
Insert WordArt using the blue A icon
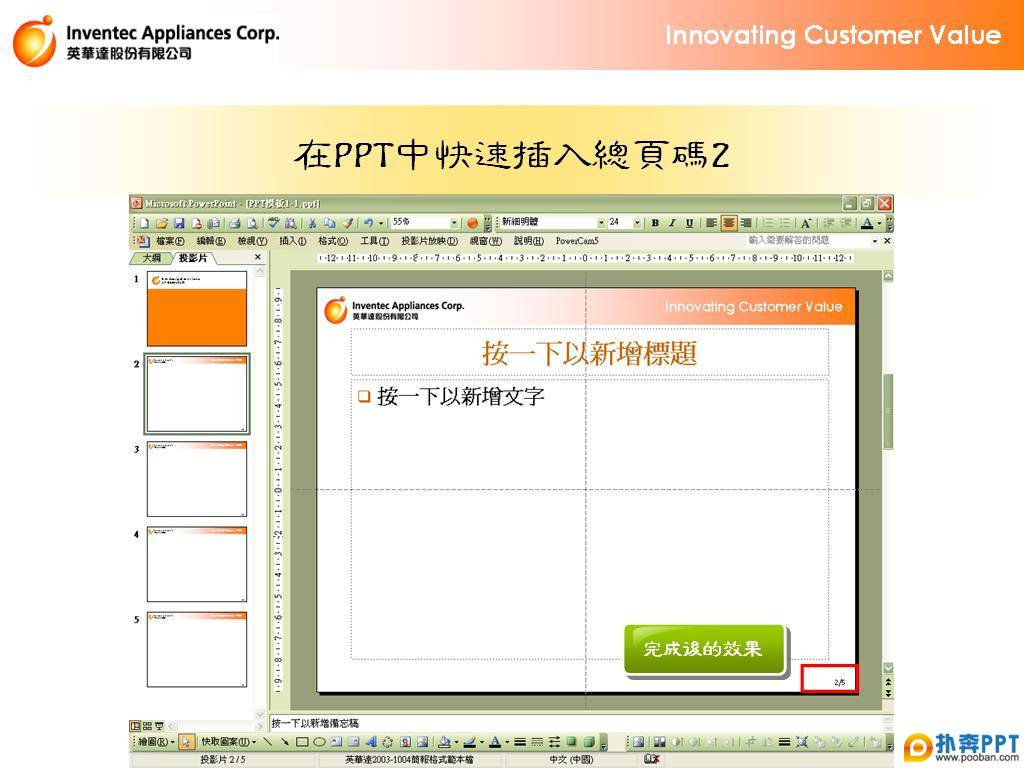(371, 742)
